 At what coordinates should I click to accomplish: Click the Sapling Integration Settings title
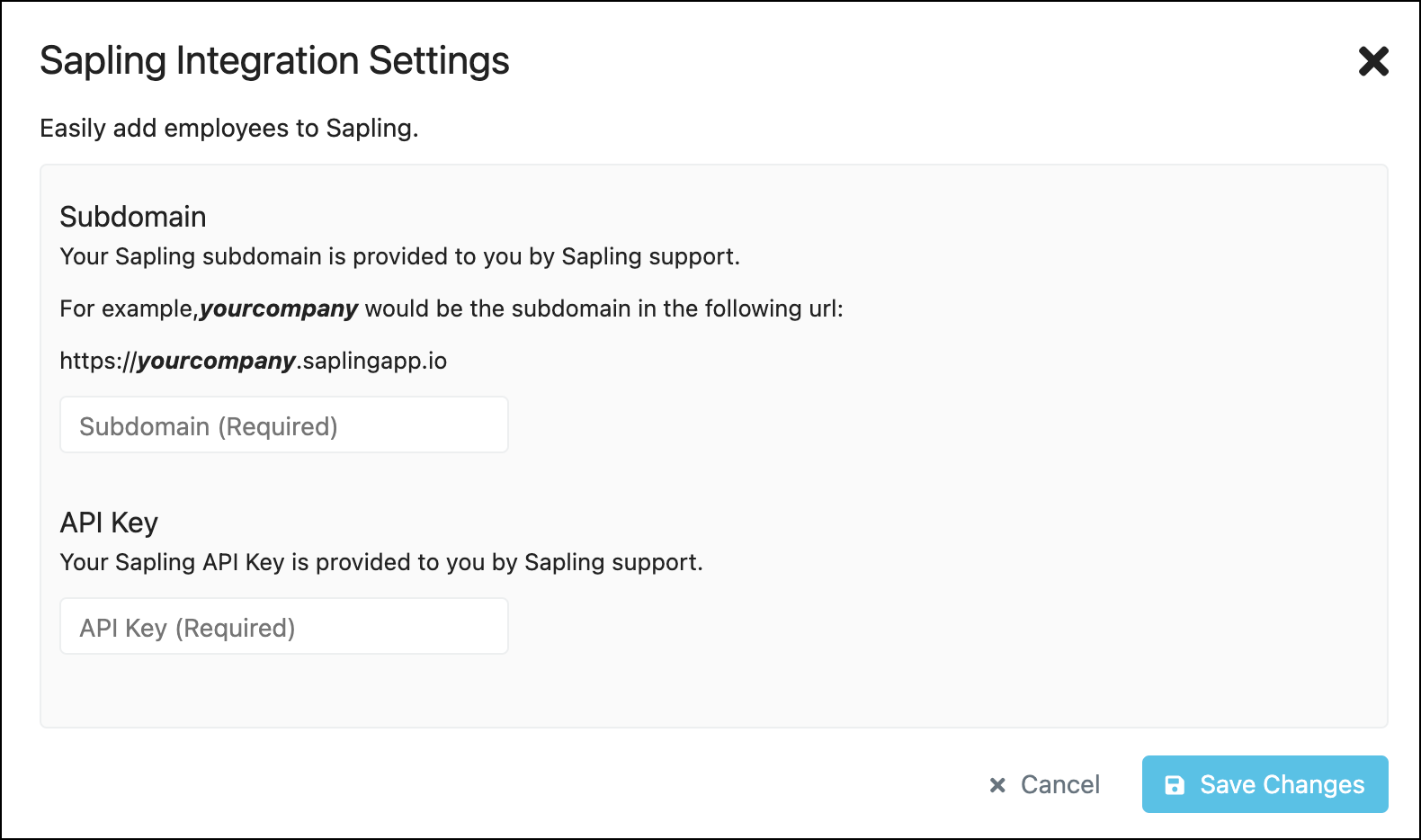(x=274, y=61)
